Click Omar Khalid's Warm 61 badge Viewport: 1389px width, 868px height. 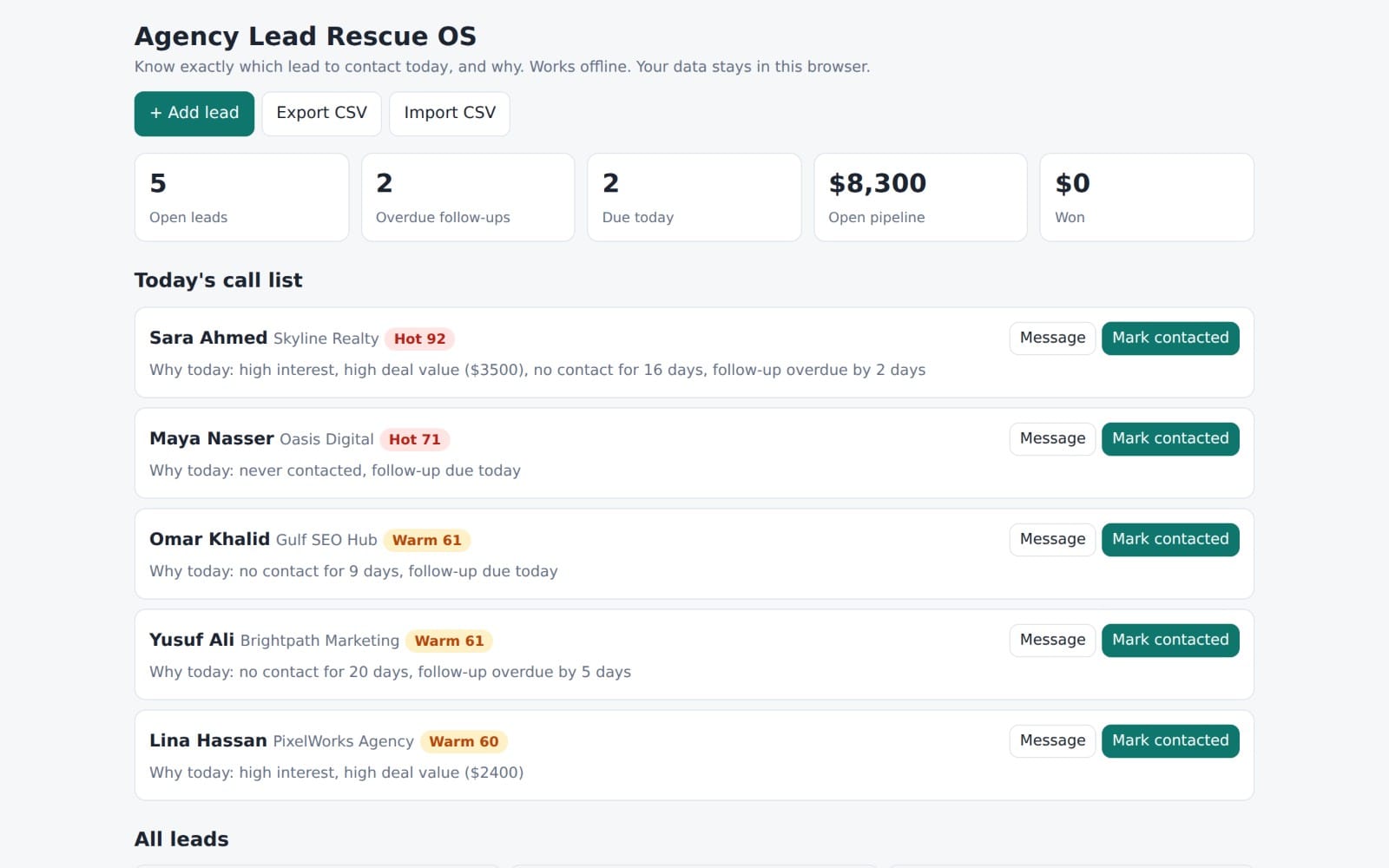tap(427, 540)
